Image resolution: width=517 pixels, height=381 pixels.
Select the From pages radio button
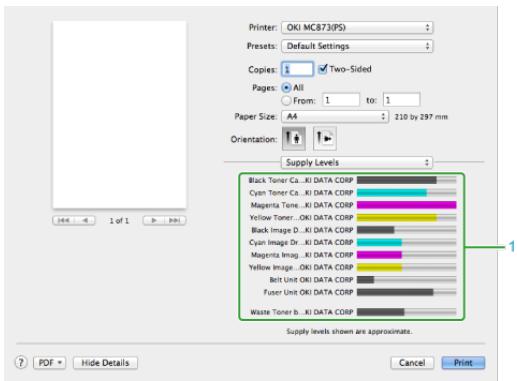pyautogui.click(x=286, y=100)
